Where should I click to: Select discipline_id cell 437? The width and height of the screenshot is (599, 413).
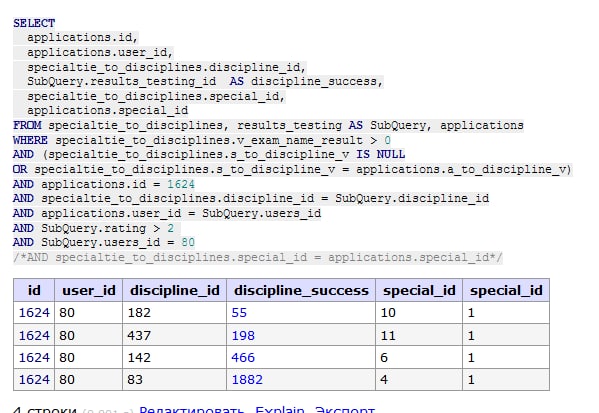coord(175,335)
